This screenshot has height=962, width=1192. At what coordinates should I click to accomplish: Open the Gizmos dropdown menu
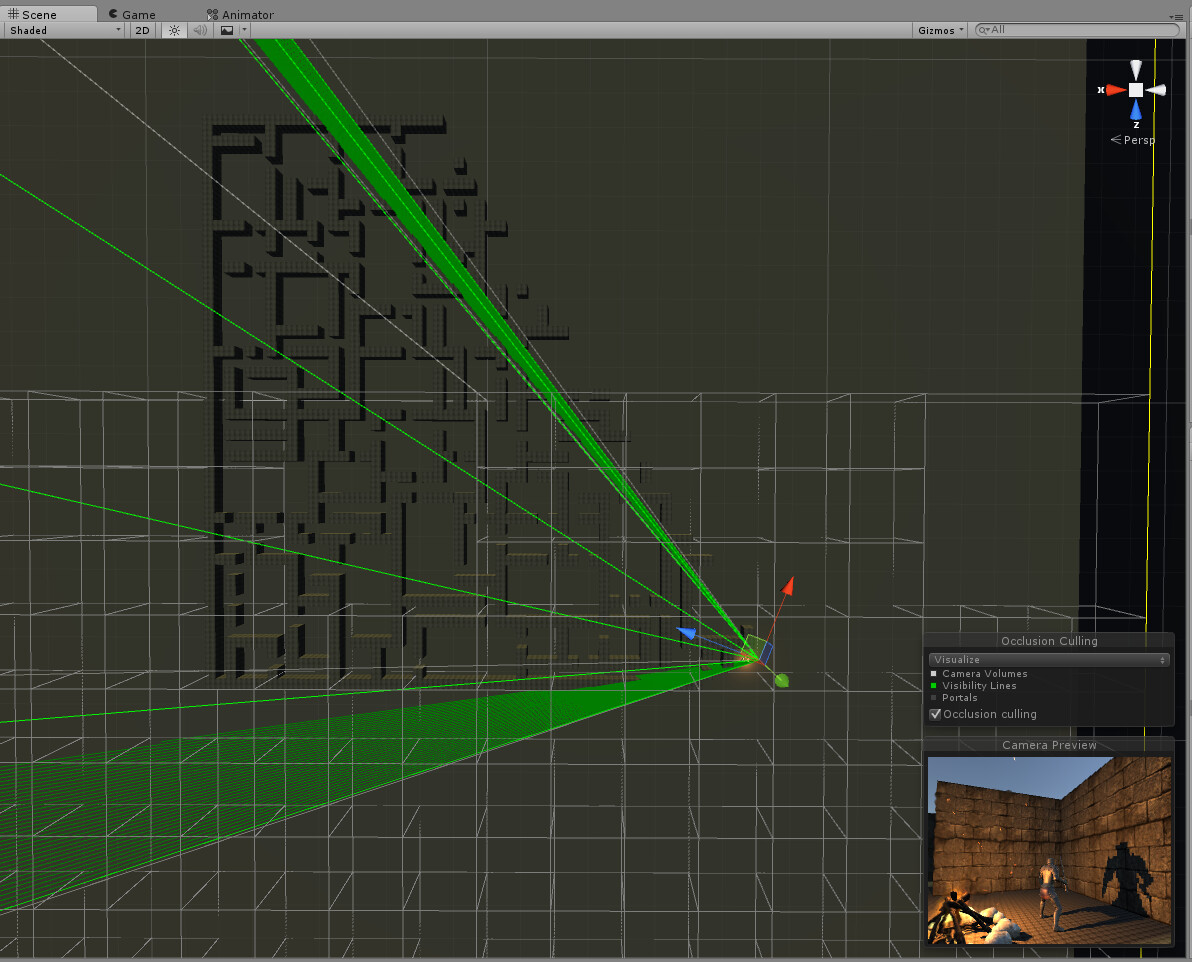coord(938,30)
